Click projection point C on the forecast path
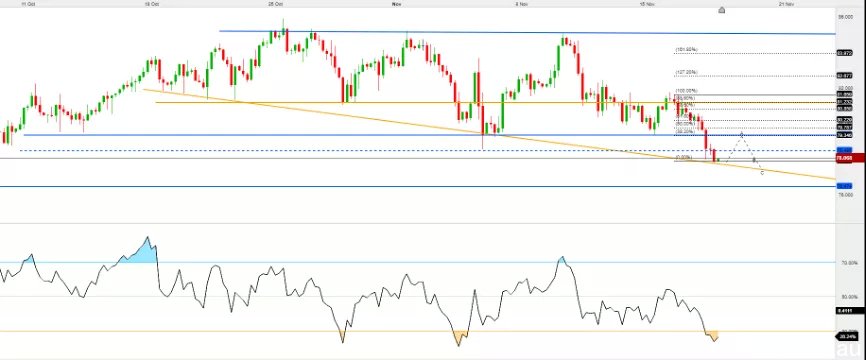The width and height of the screenshot is (866, 360). tap(762, 173)
